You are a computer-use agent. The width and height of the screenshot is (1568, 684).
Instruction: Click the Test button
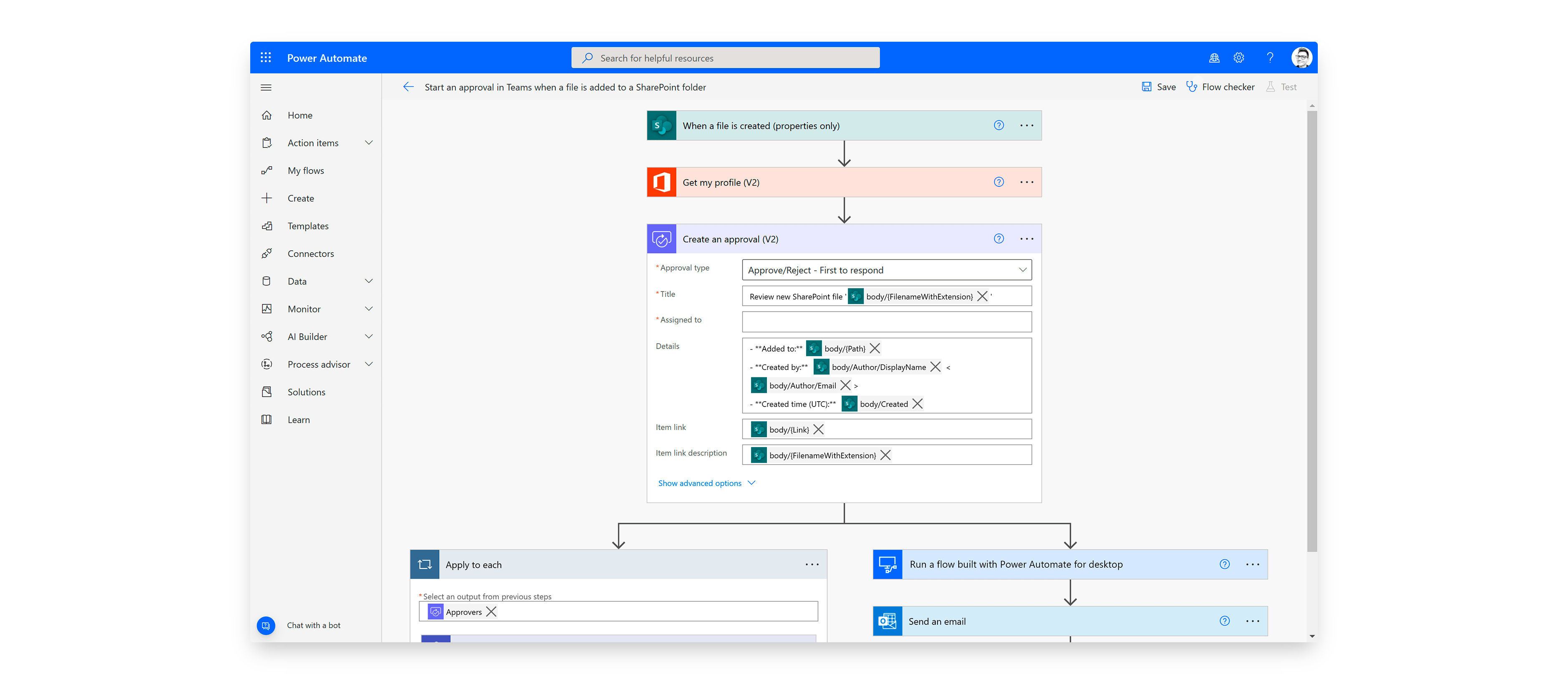point(1282,87)
